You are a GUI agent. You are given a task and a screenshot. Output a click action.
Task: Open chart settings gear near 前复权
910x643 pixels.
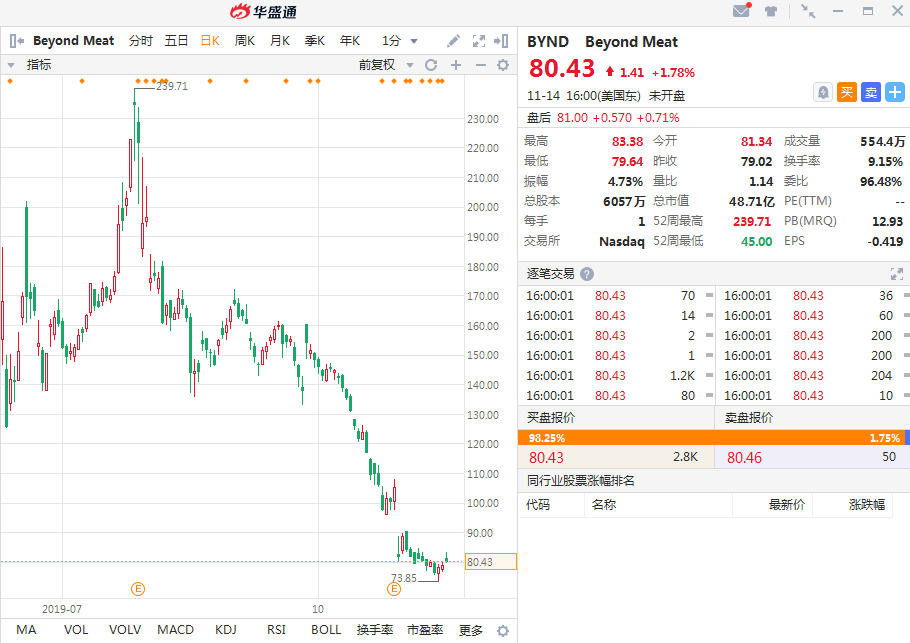[503, 65]
